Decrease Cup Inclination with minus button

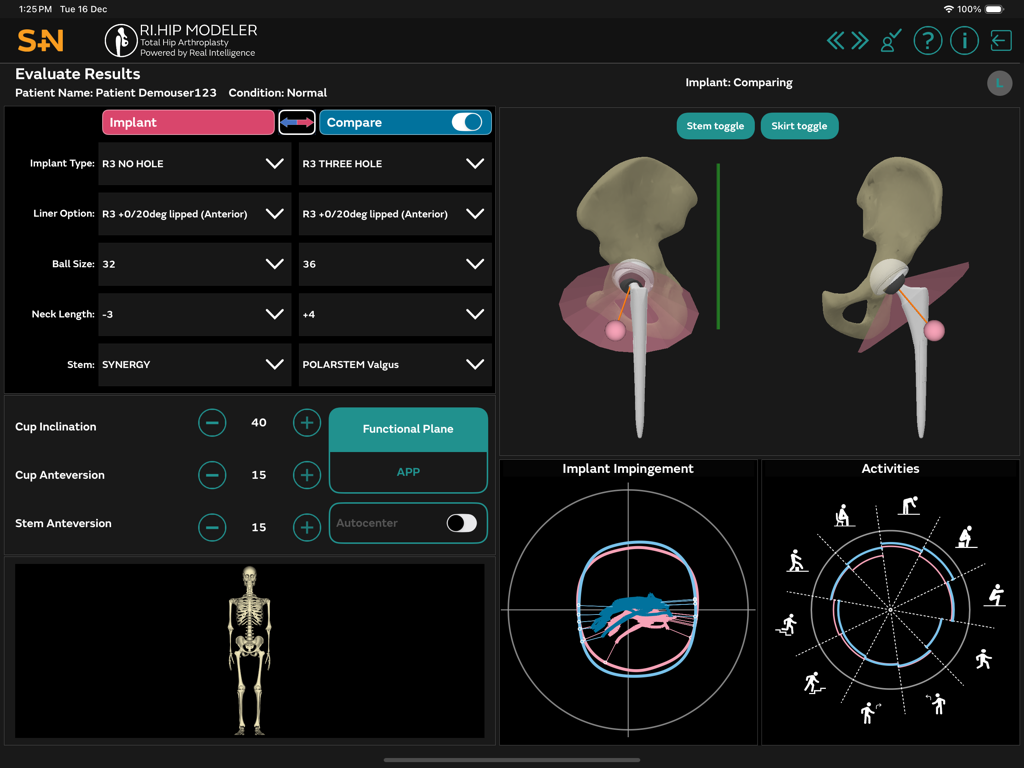(212, 423)
